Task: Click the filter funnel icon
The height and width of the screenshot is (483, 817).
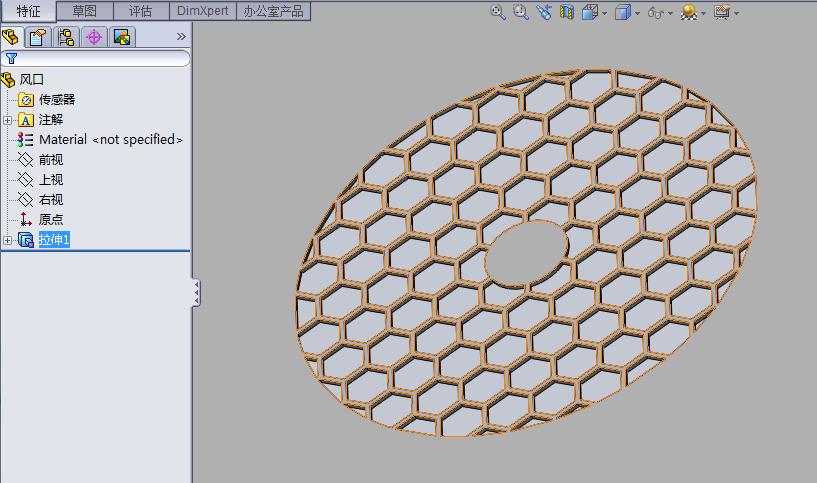Action: (x=11, y=58)
